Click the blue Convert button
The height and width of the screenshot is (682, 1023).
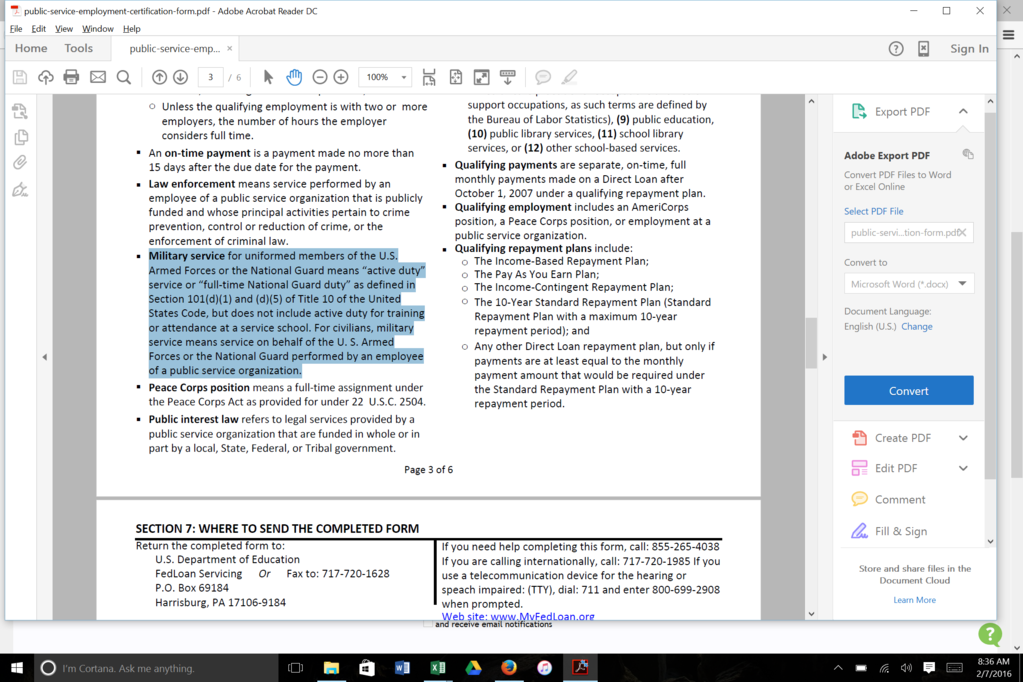point(909,390)
